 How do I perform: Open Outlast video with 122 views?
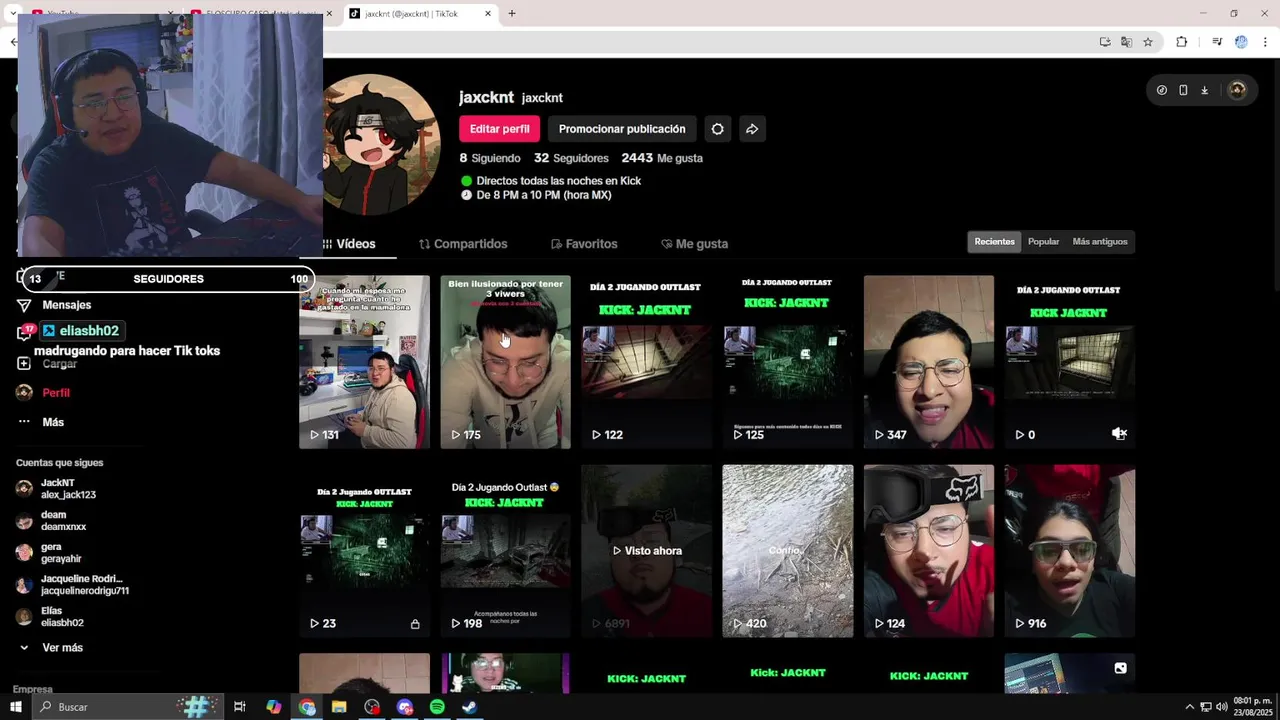coord(646,362)
